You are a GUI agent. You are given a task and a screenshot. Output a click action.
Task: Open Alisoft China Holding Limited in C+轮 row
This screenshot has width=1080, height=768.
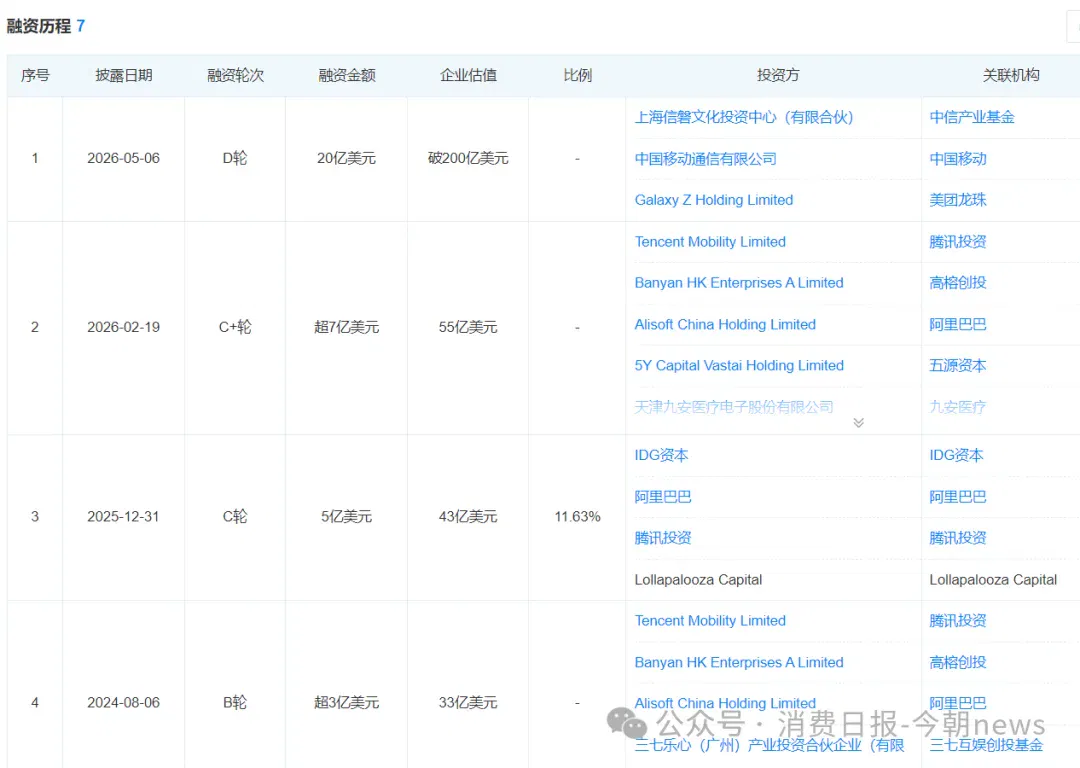725,324
